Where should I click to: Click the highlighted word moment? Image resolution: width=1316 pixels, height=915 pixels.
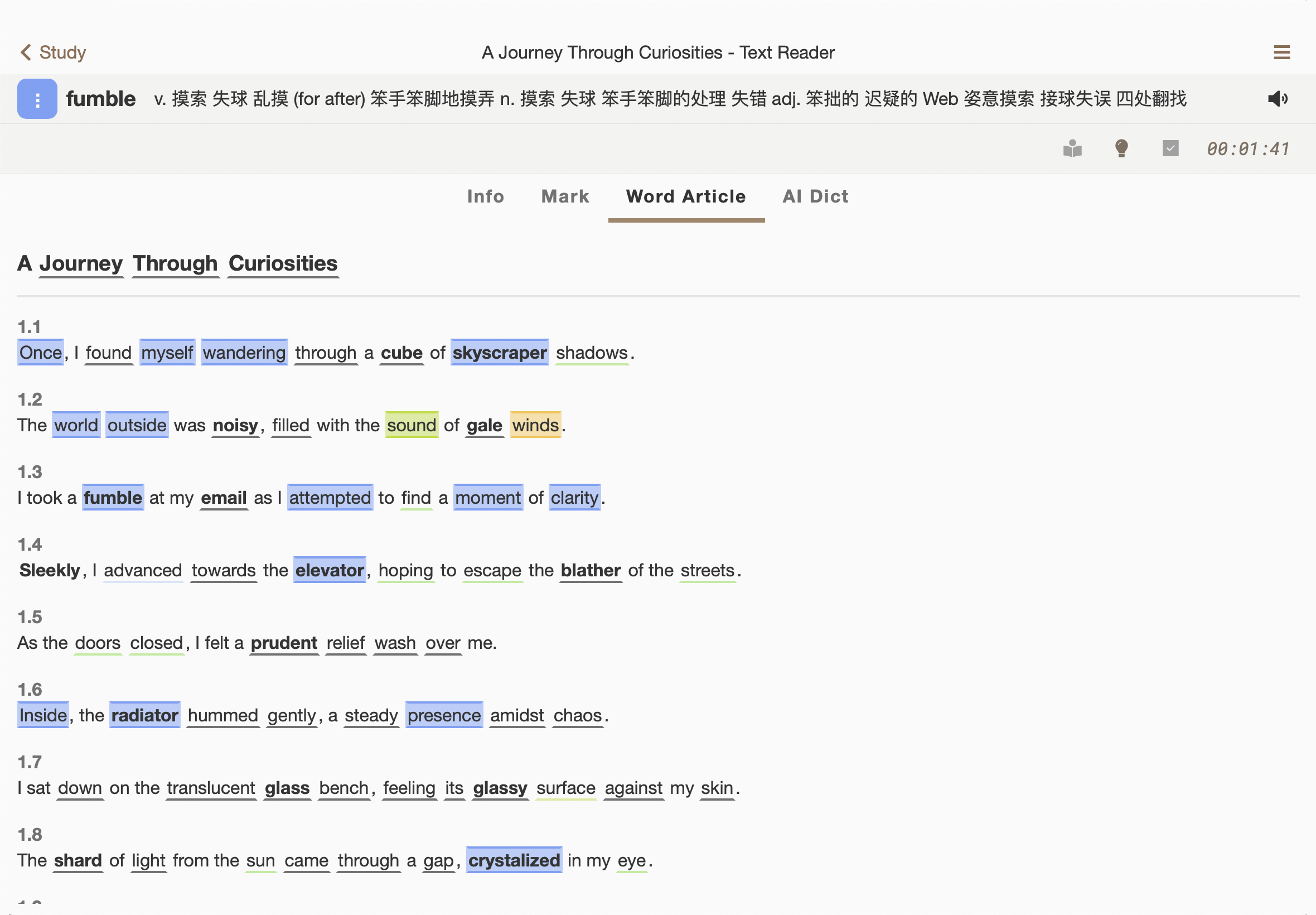pyautogui.click(x=488, y=498)
